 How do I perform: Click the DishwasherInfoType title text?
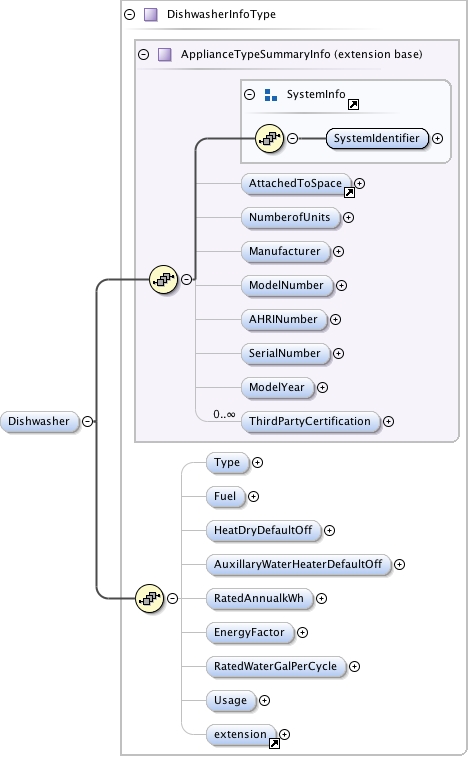(x=221, y=14)
